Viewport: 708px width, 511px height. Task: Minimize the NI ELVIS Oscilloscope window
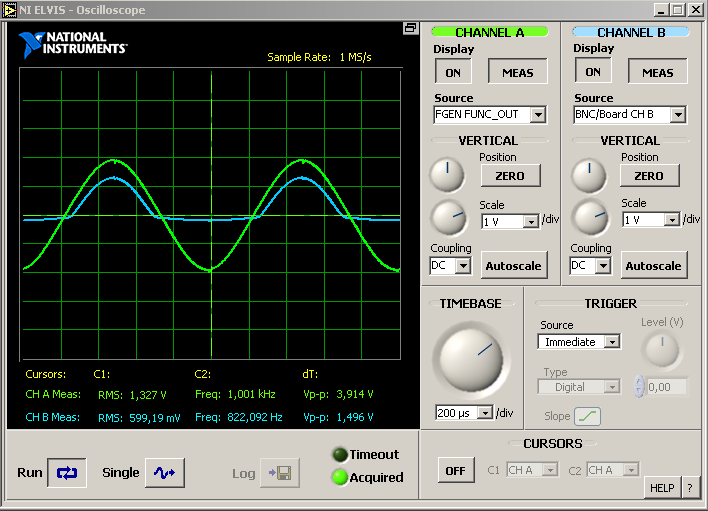(661, 10)
